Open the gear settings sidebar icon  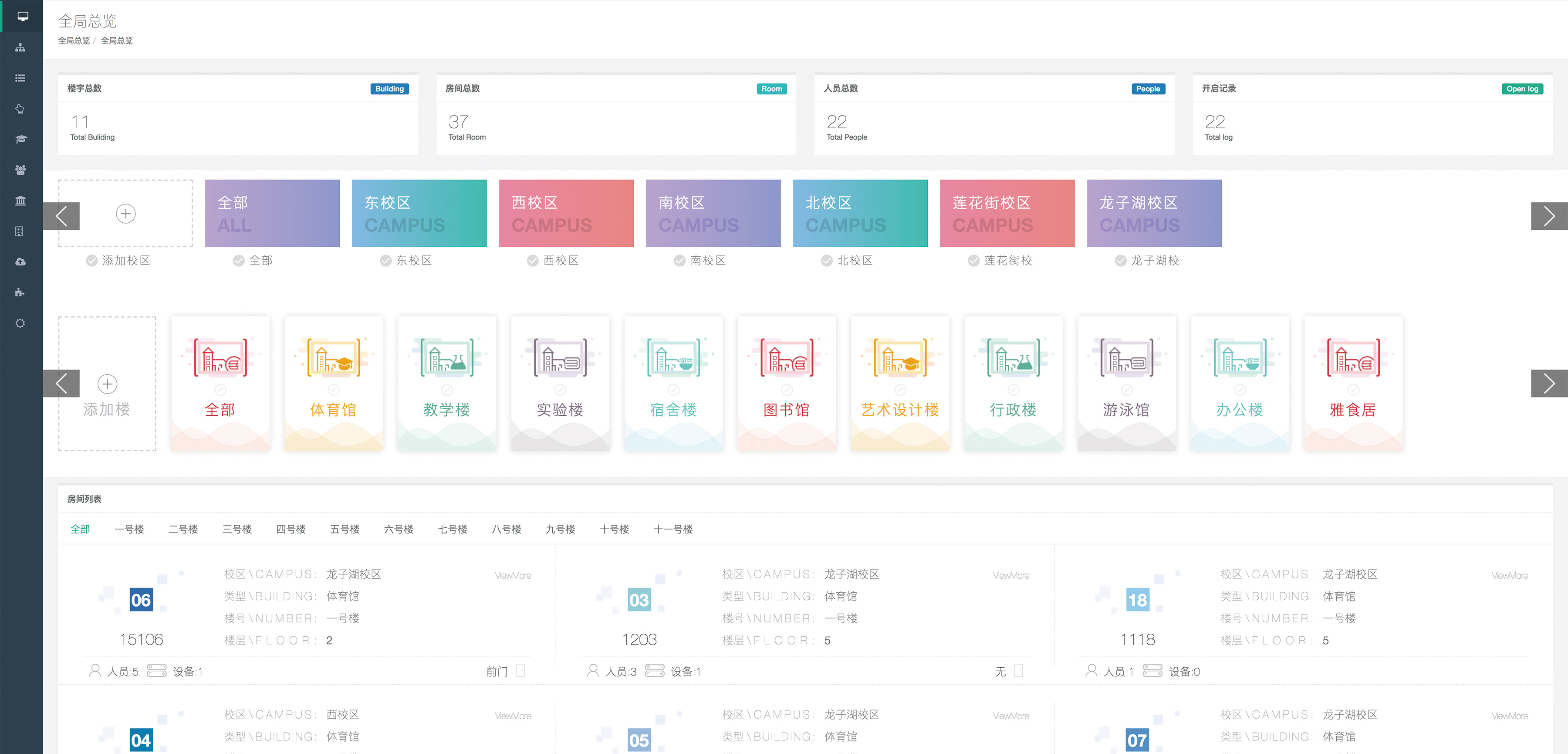(x=21, y=323)
